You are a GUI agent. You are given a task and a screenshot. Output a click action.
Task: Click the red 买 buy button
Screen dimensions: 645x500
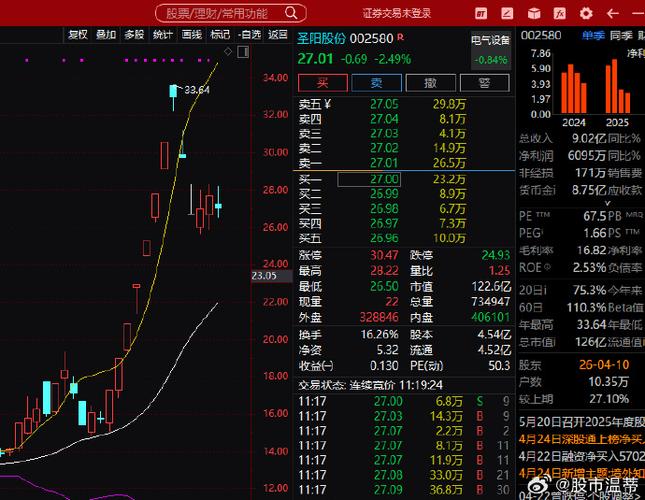click(x=322, y=83)
